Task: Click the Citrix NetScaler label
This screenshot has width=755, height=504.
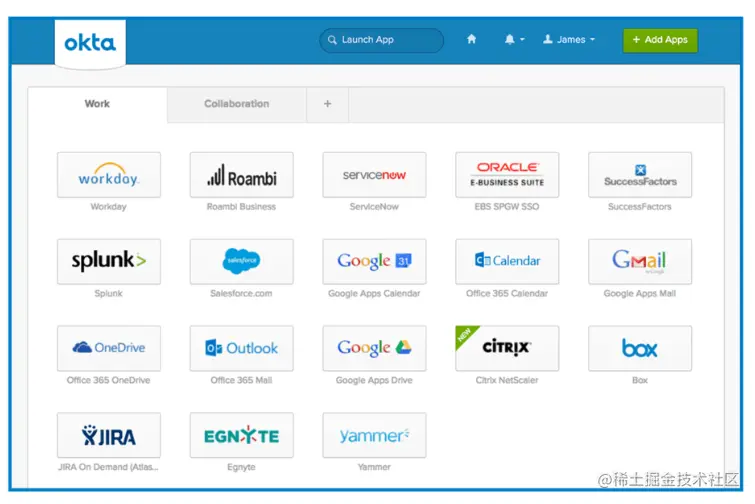Action: coord(507,380)
